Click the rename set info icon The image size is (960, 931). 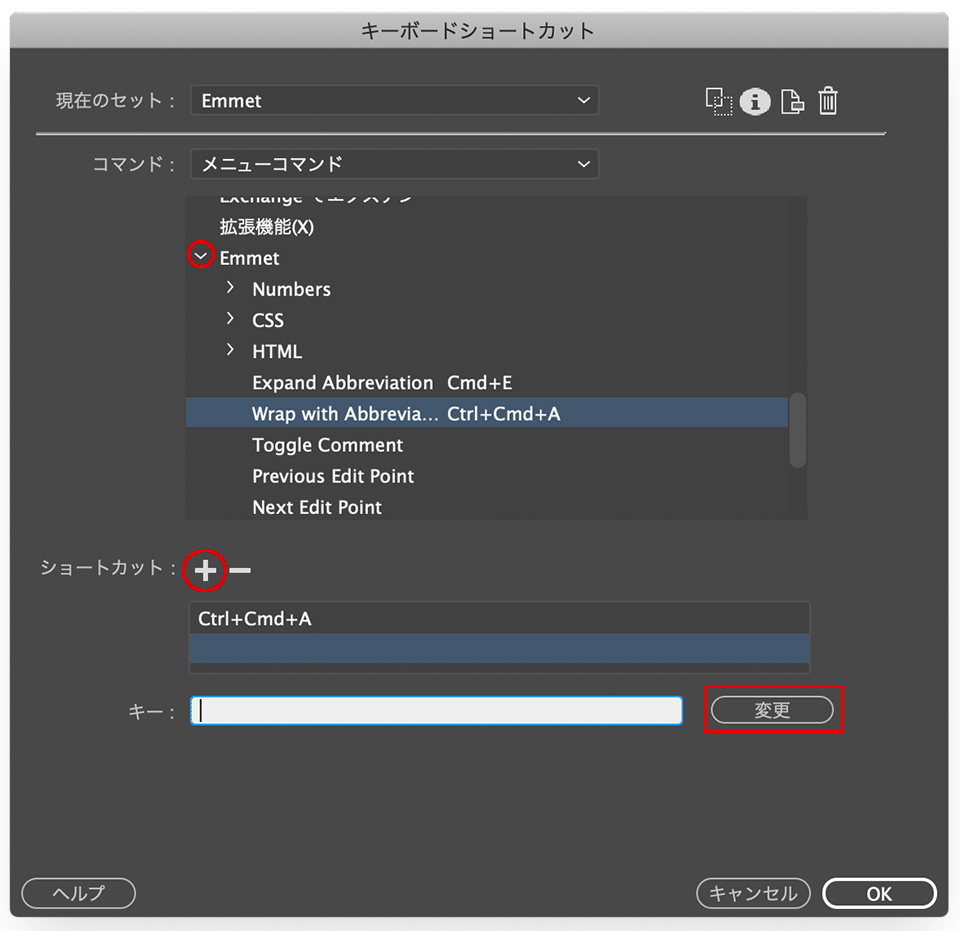(755, 101)
